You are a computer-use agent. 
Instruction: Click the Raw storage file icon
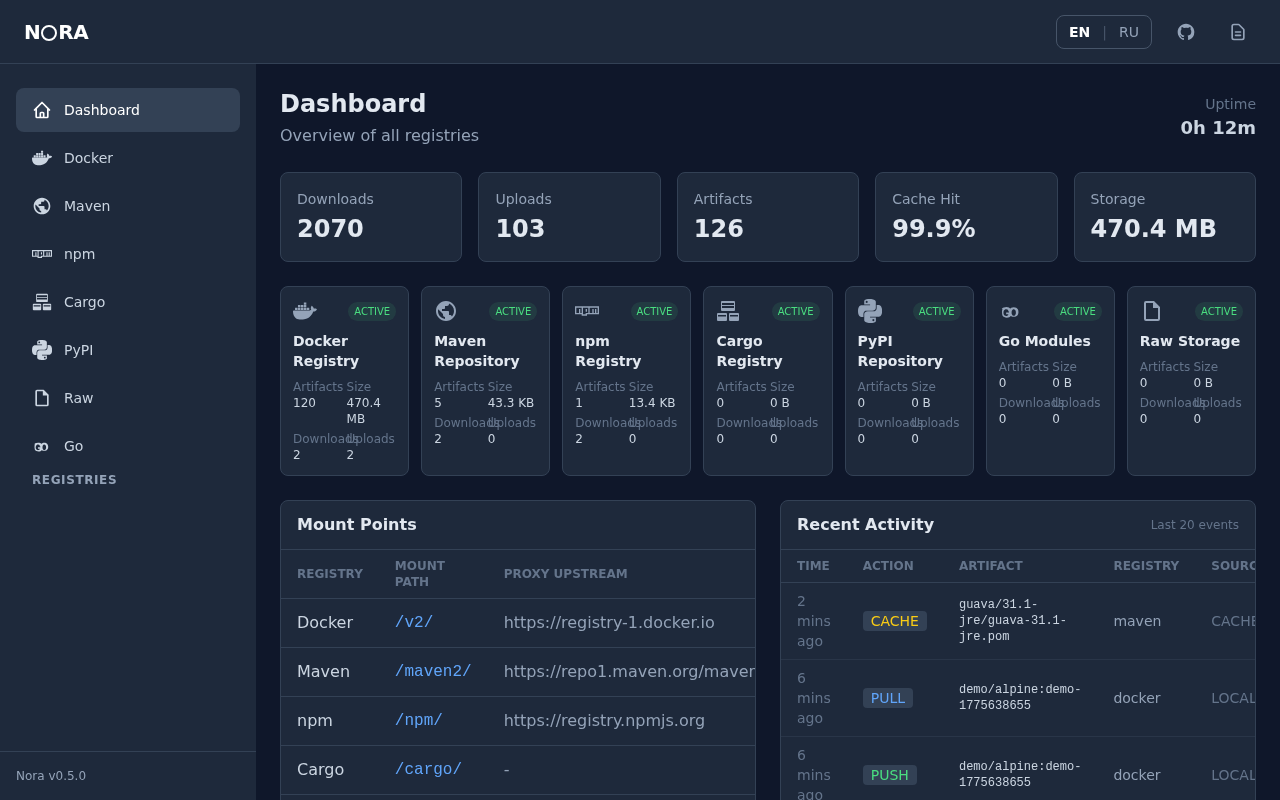[41, 398]
